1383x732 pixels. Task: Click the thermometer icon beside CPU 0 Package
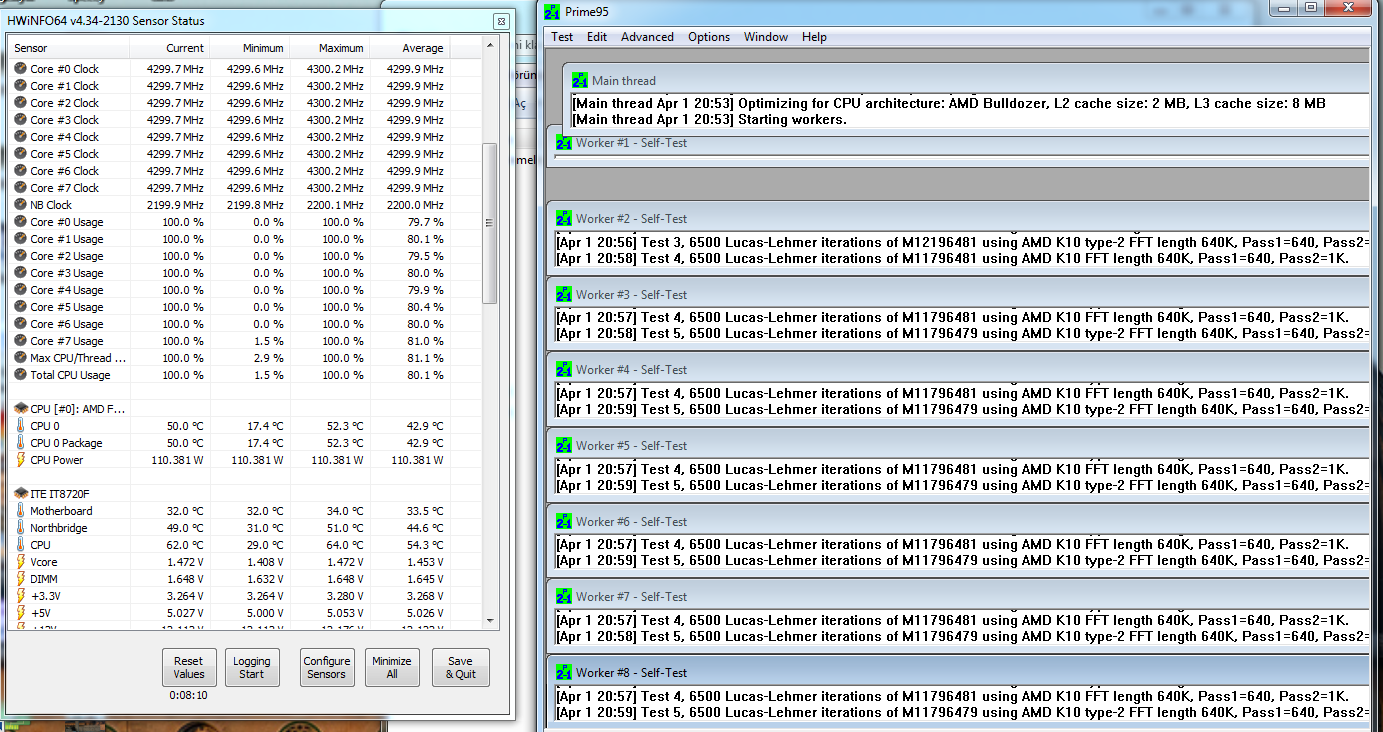(20, 443)
